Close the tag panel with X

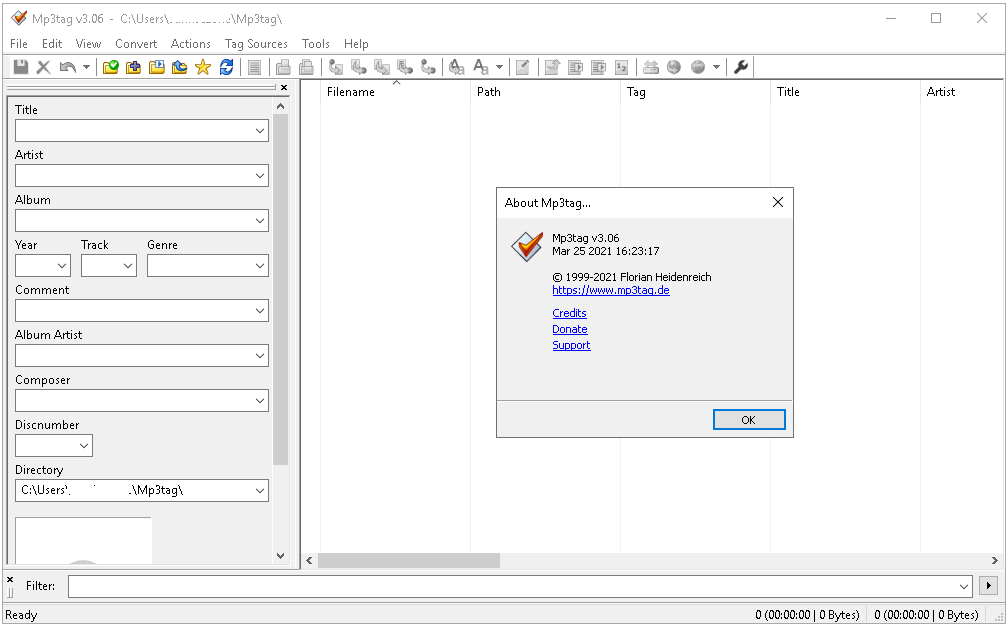click(x=284, y=87)
